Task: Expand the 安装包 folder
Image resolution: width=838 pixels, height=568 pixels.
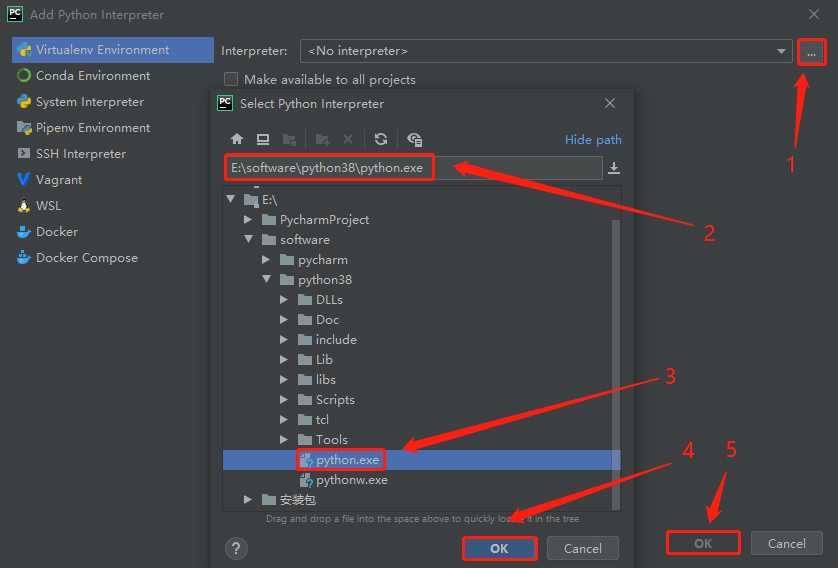Action: click(247, 499)
